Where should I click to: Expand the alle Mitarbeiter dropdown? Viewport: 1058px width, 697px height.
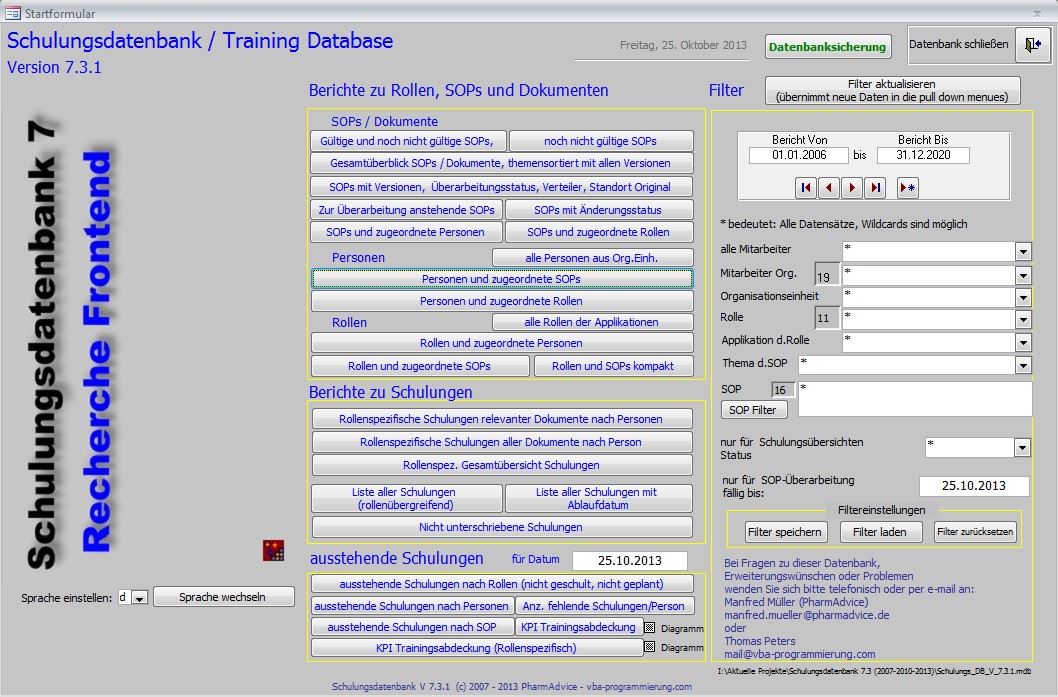(1023, 251)
